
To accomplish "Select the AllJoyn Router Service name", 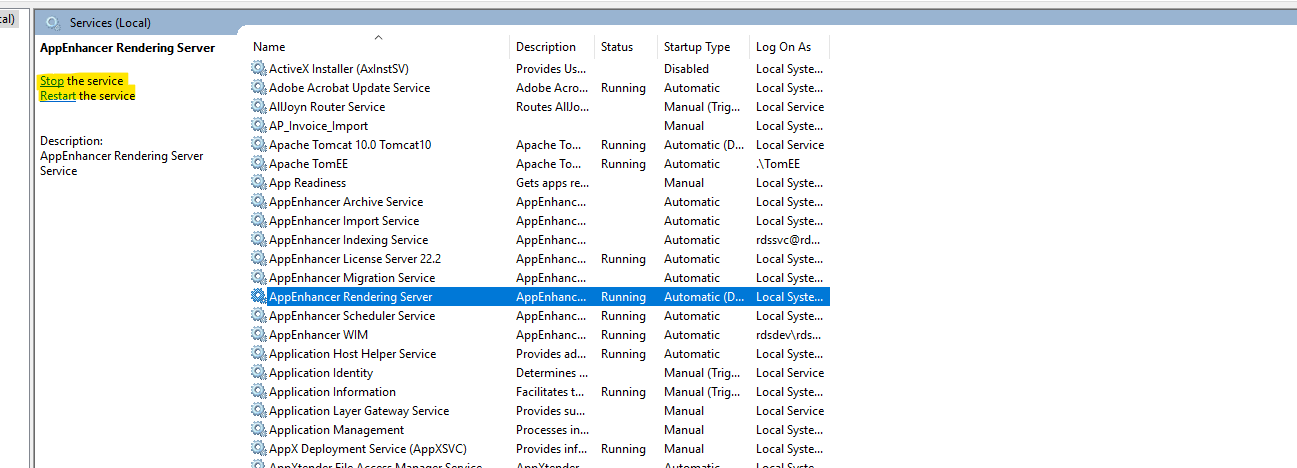I will [327, 107].
